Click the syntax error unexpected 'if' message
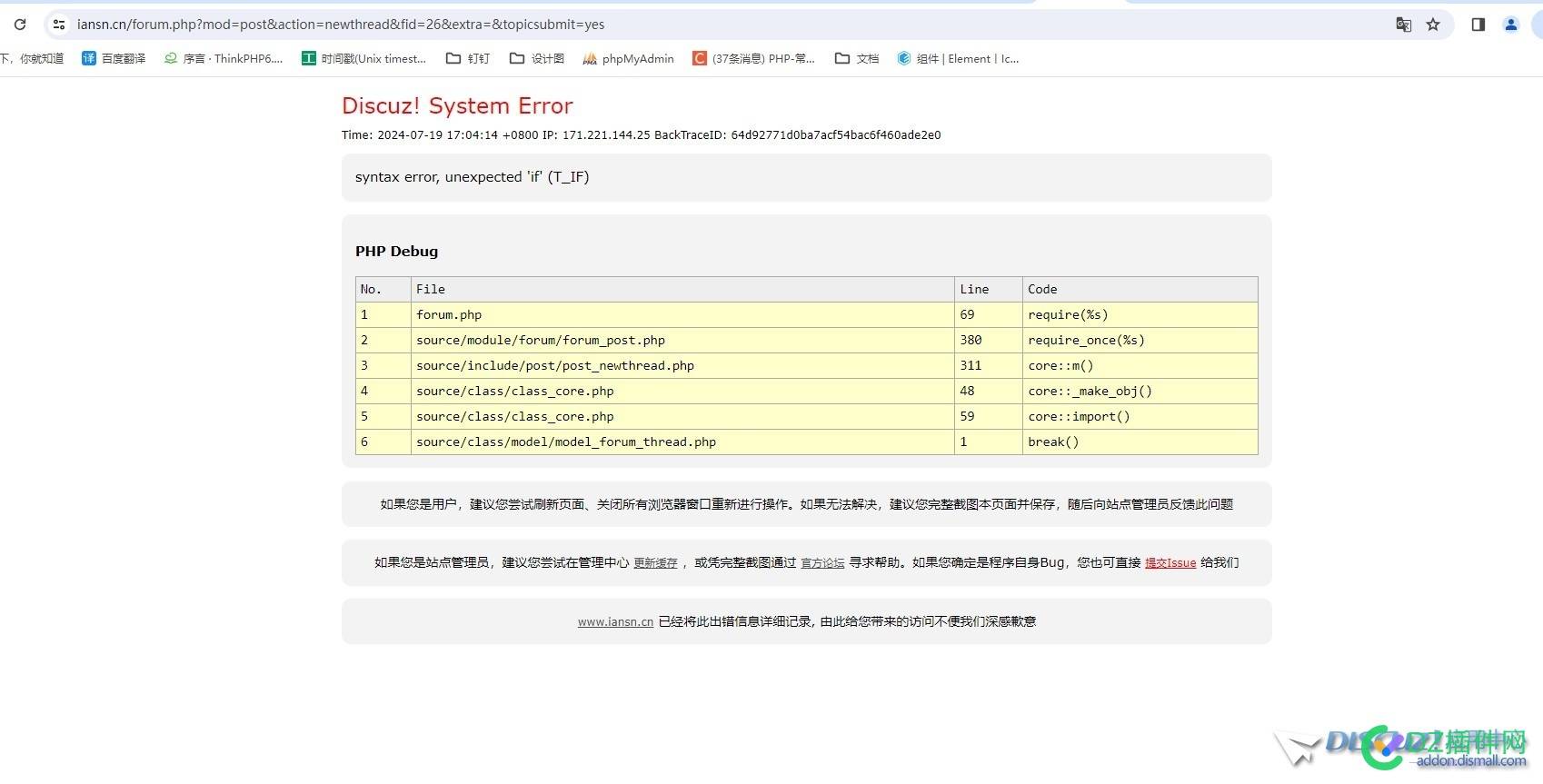The width and height of the screenshot is (1543, 784). click(472, 177)
